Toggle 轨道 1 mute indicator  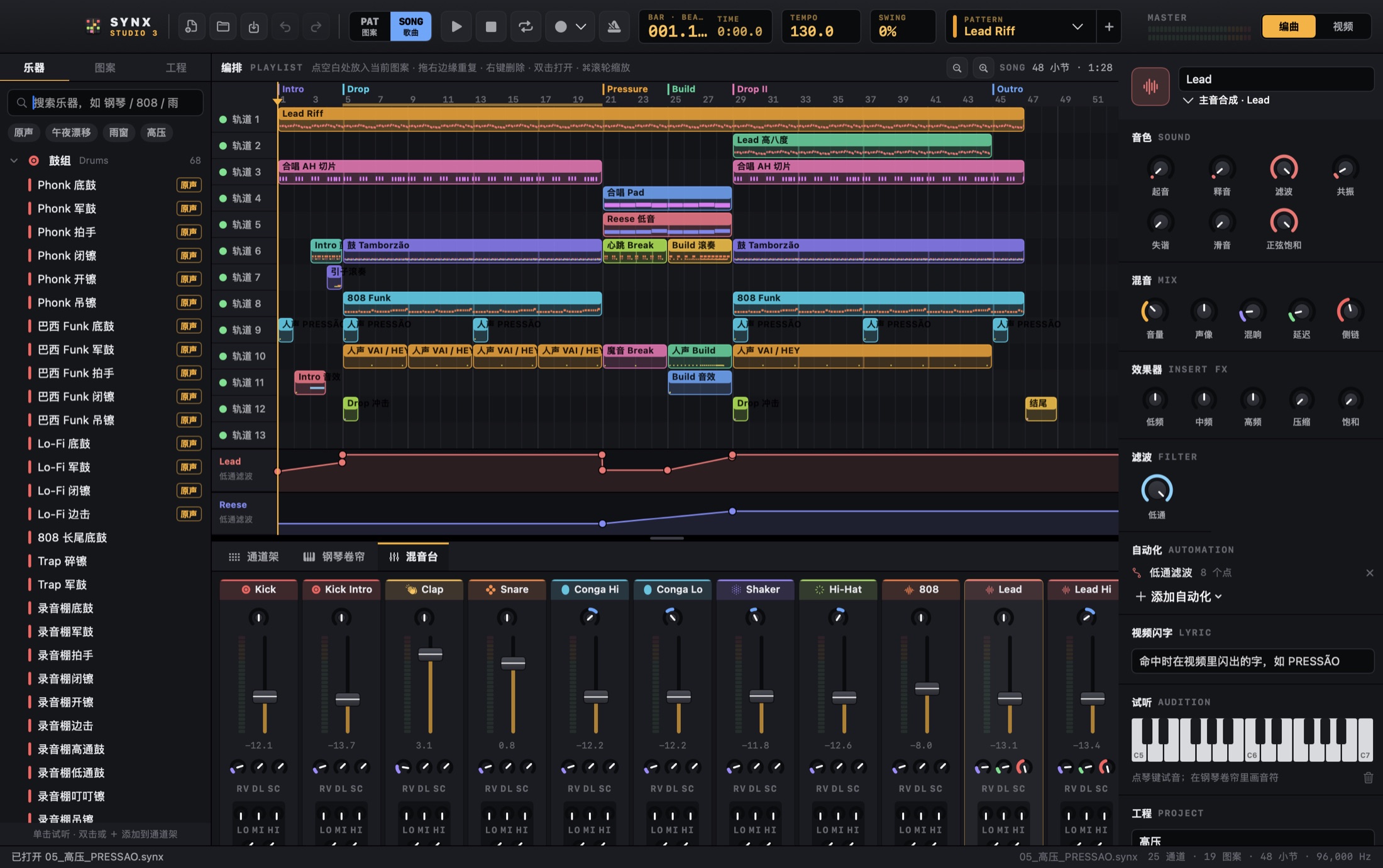click(x=223, y=119)
